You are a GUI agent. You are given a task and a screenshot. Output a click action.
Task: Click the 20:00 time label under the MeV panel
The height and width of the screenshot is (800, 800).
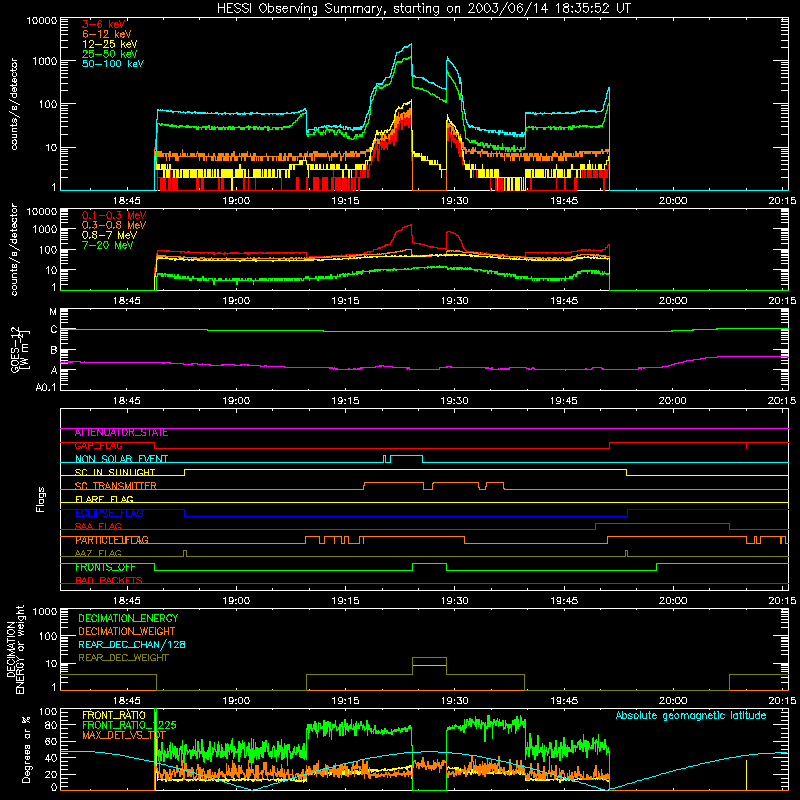tap(672, 301)
